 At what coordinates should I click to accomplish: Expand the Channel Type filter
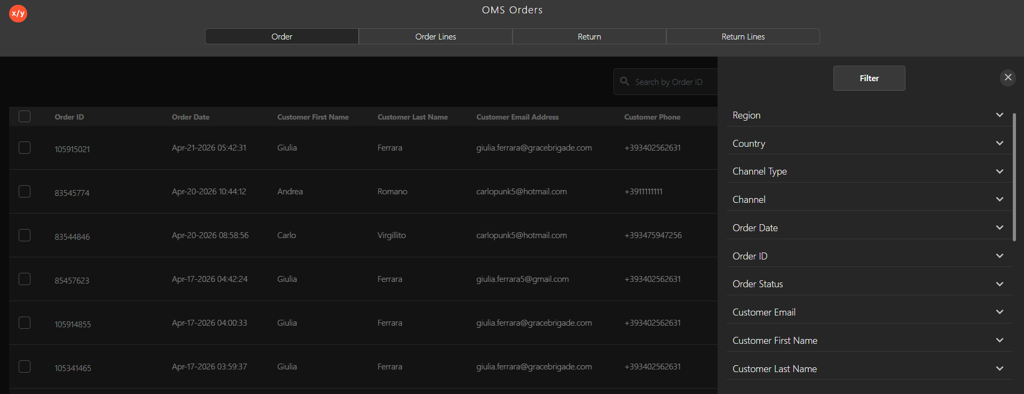869,171
